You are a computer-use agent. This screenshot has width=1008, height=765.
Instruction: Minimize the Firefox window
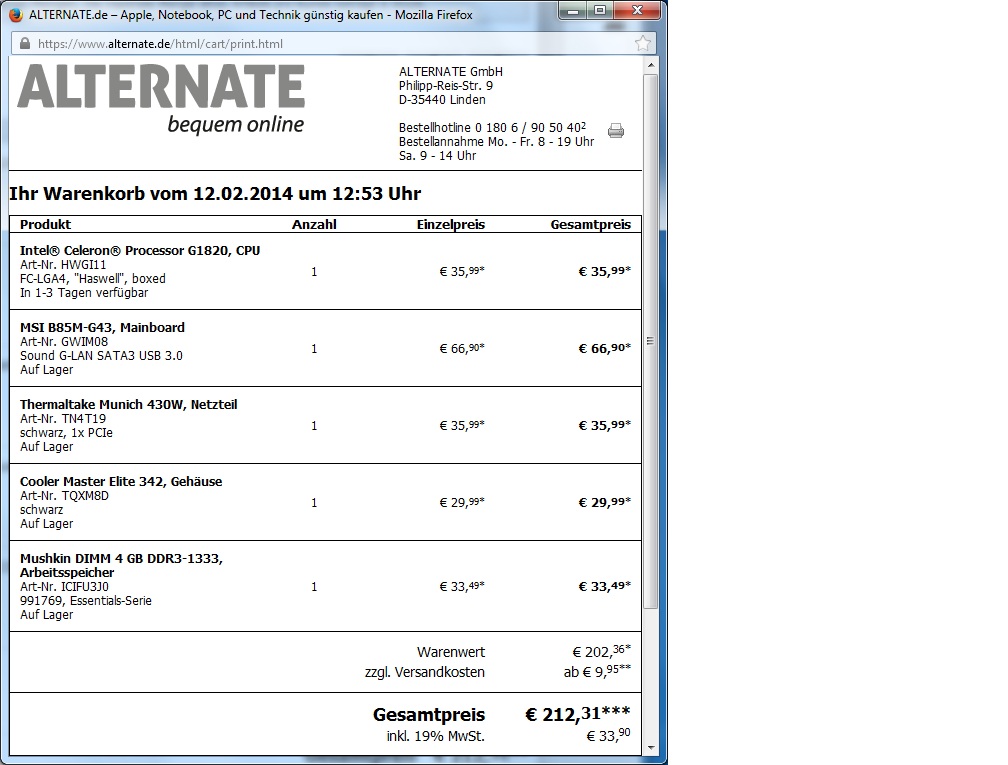click(573, 10)
